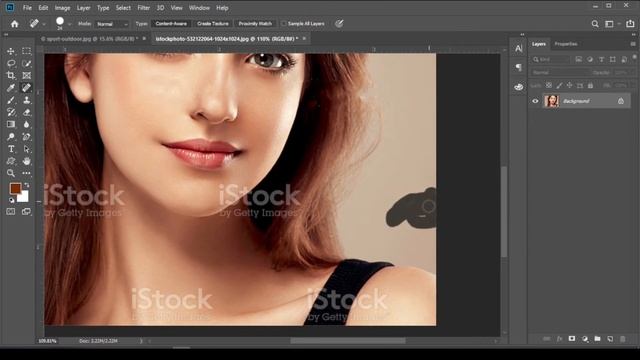
Task: Select the Rectangular Marquee tool
Action: click(x=27, y=51)
